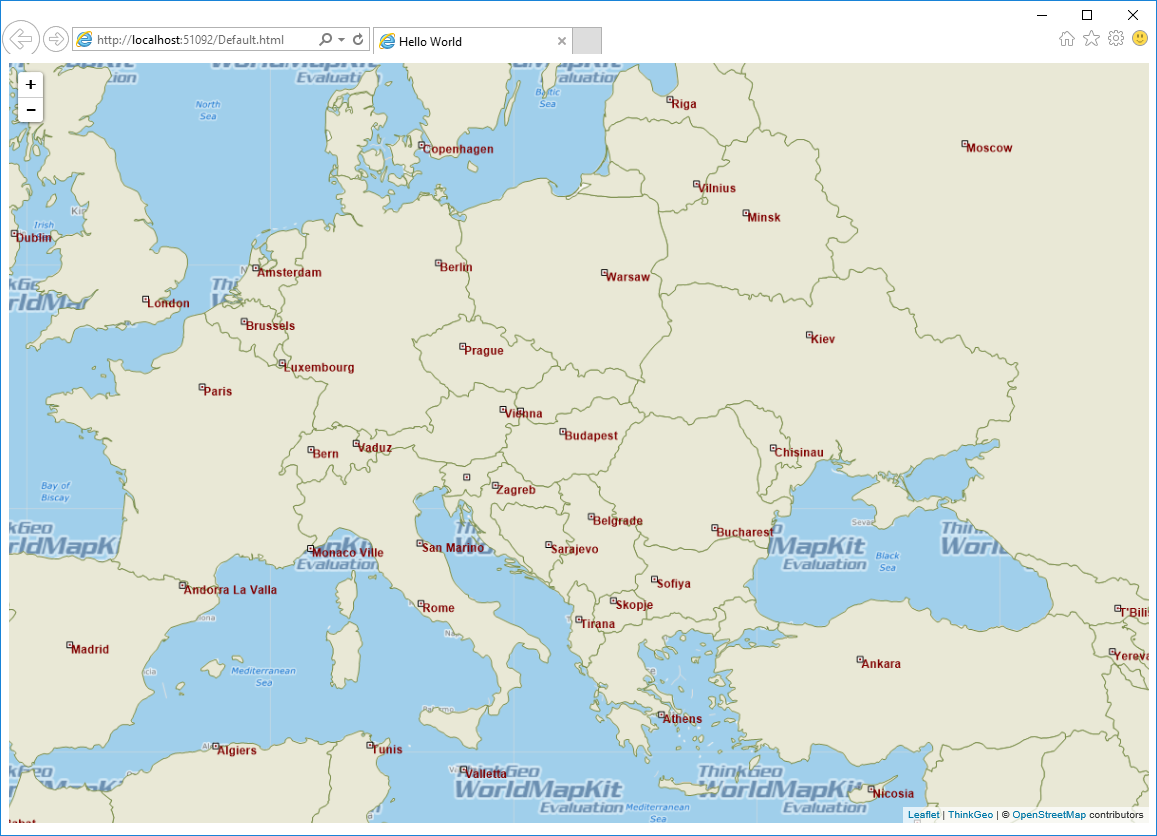Click the Dublin city label

tap(34, 238)
